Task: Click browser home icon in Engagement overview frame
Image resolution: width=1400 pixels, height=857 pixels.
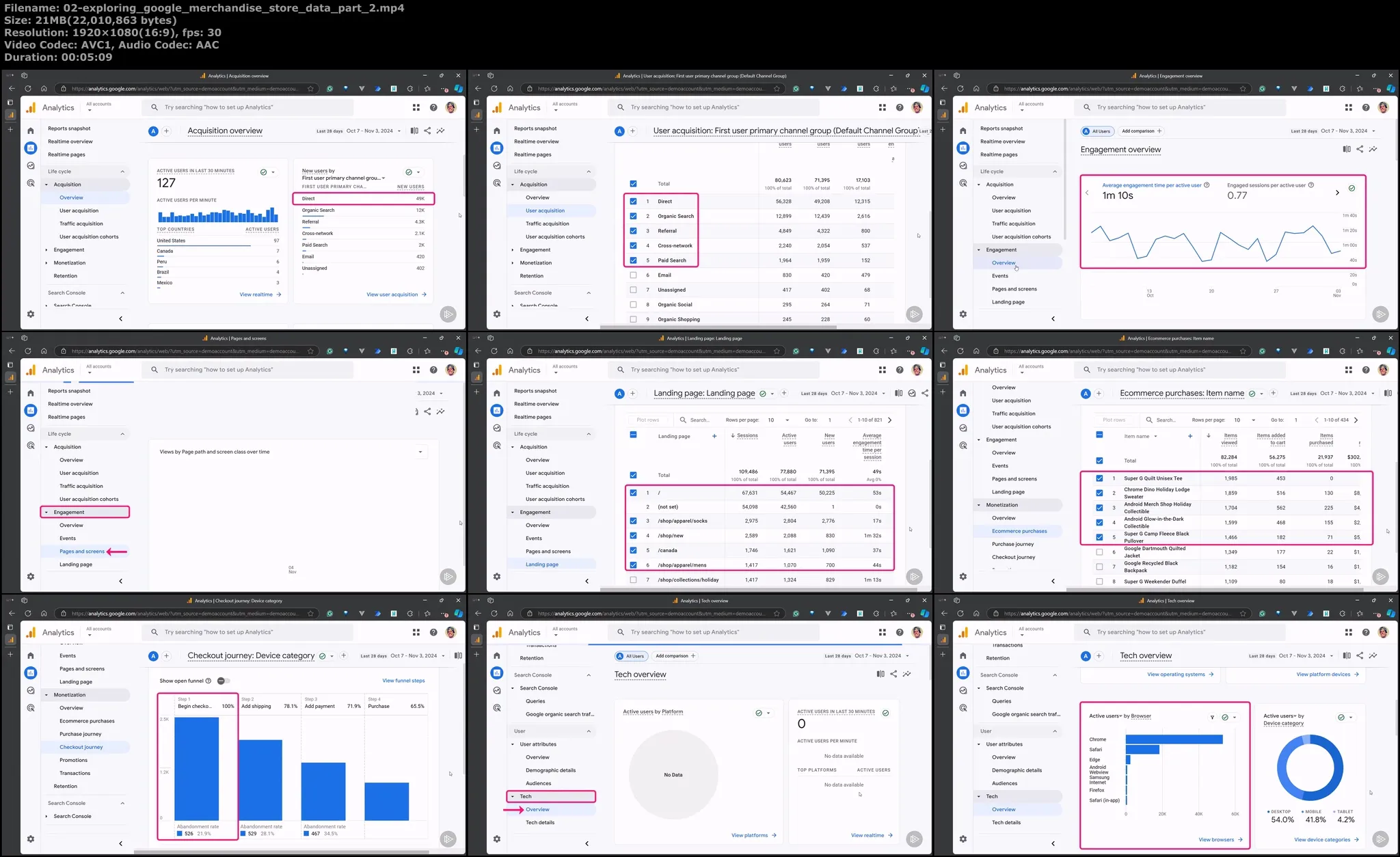Action: click(976, 89)
